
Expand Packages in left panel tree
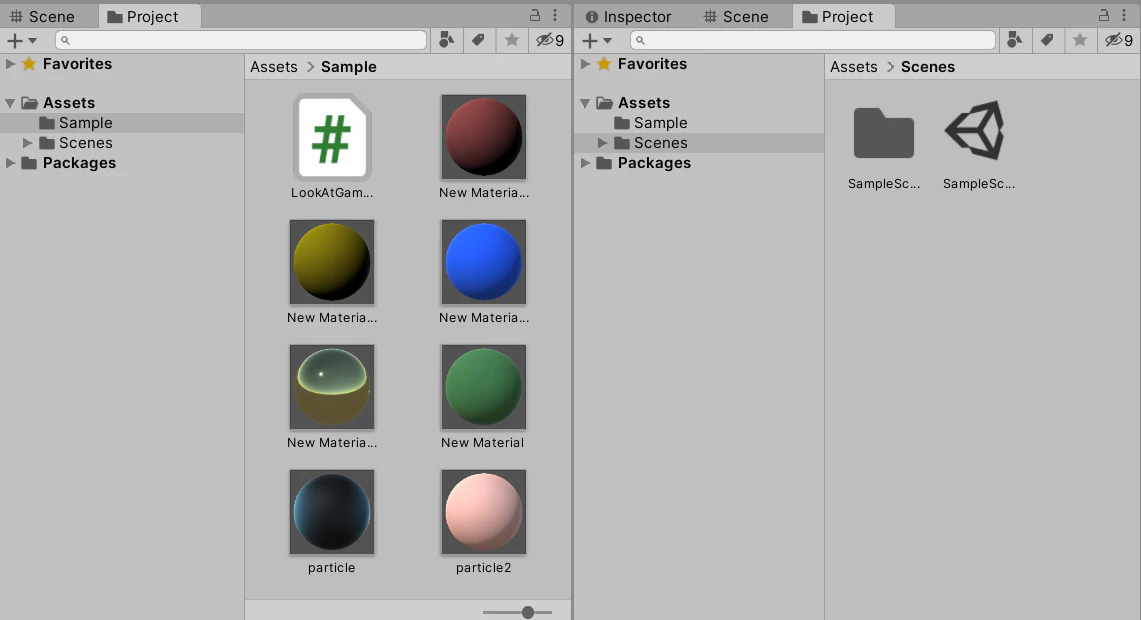(10, 163)
